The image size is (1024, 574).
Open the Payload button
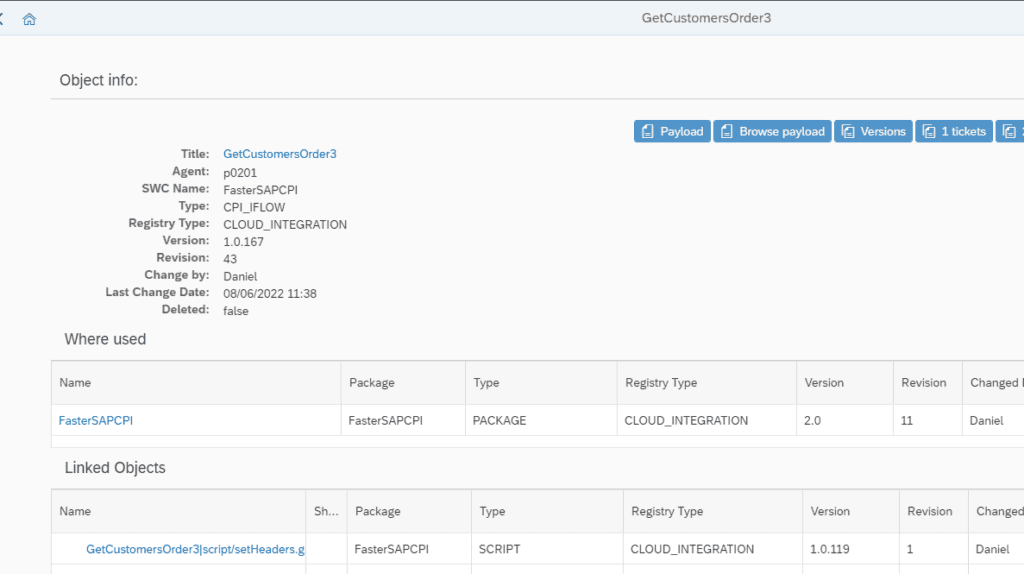[672, 131]
